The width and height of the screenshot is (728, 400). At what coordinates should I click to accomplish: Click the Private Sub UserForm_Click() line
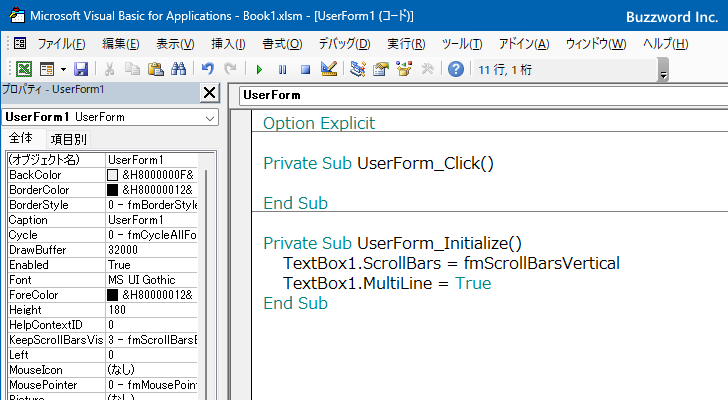click(x=378, y=163)
